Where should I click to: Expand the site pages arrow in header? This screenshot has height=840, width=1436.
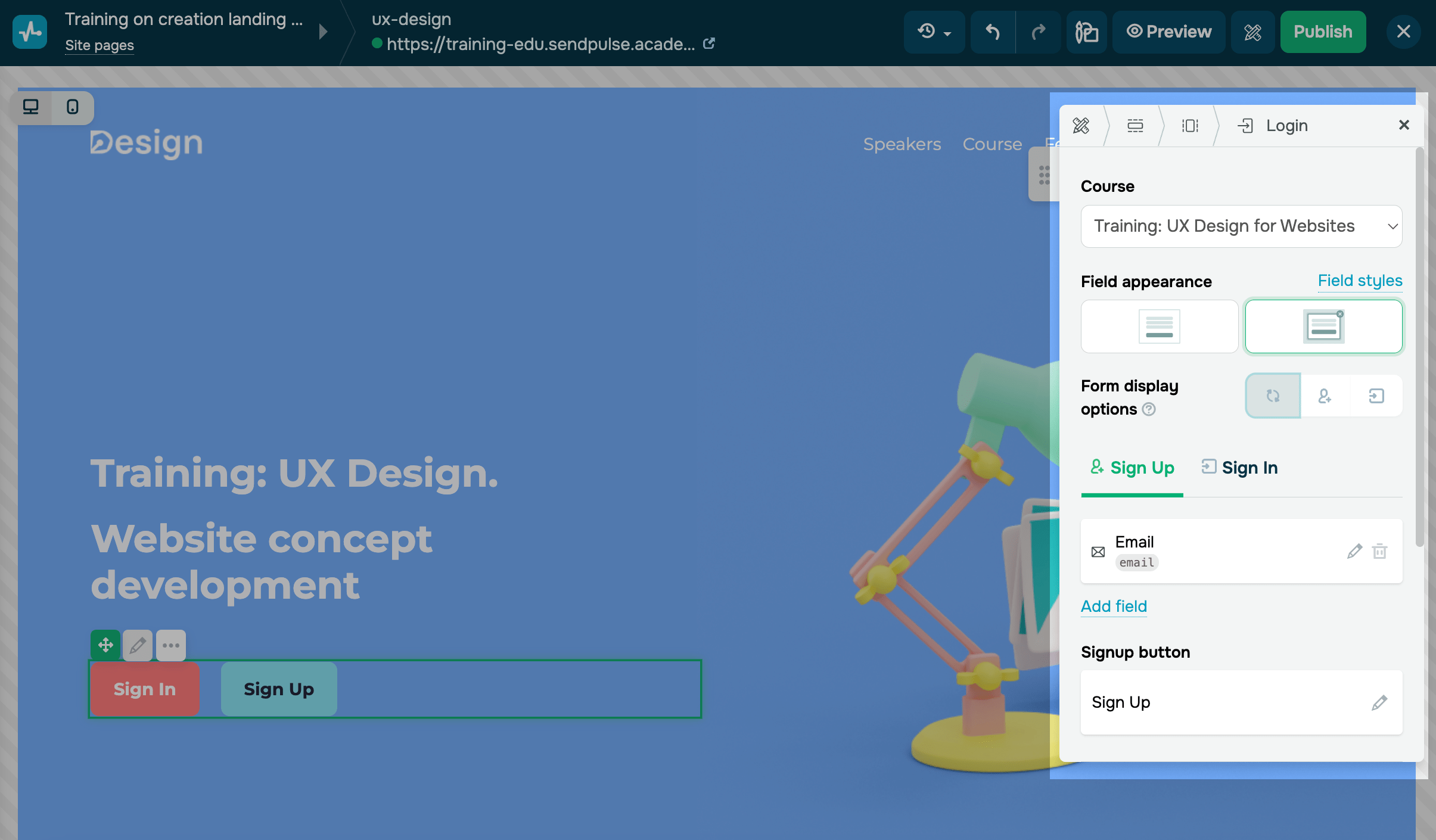coord(324,32)
